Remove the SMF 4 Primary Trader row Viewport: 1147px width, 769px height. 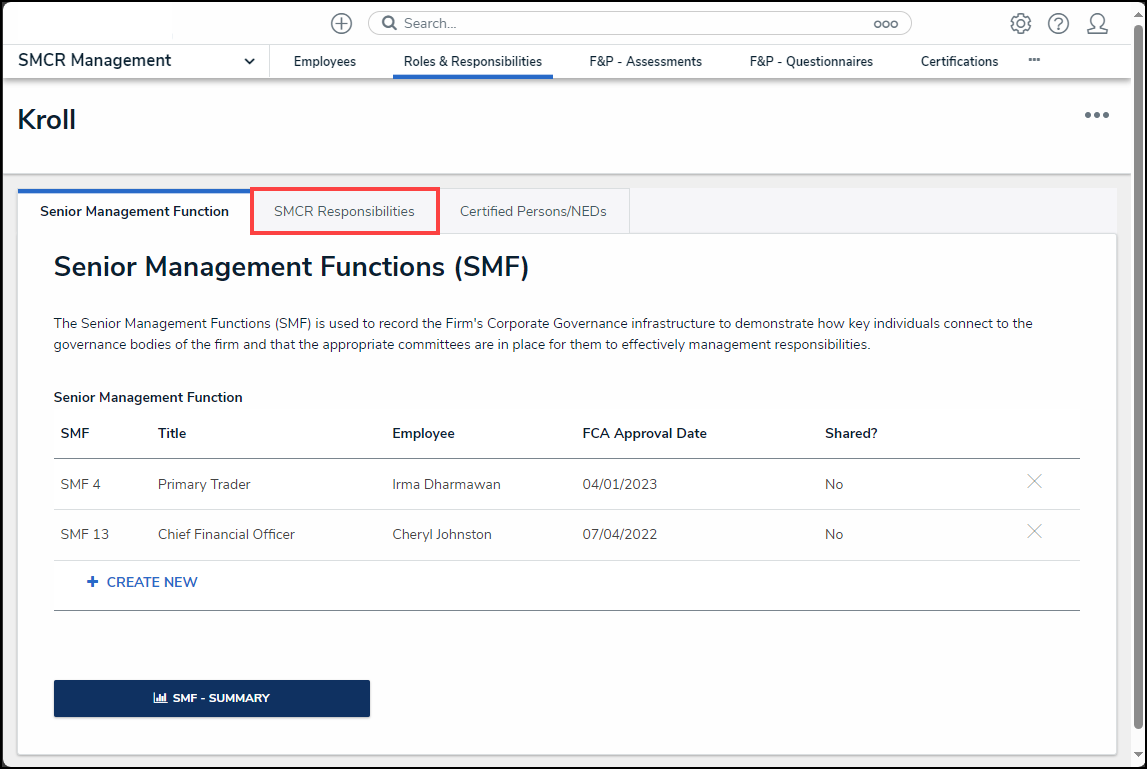click(1034, 482)
